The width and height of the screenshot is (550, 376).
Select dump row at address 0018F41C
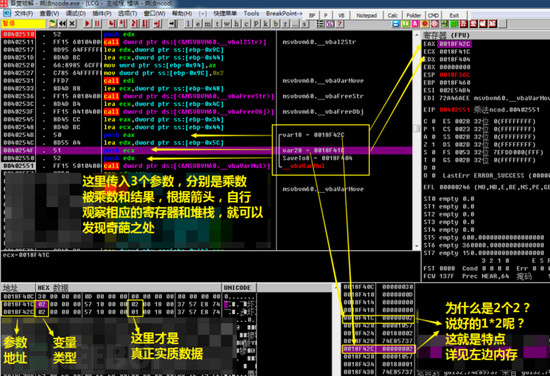point(128,304)
